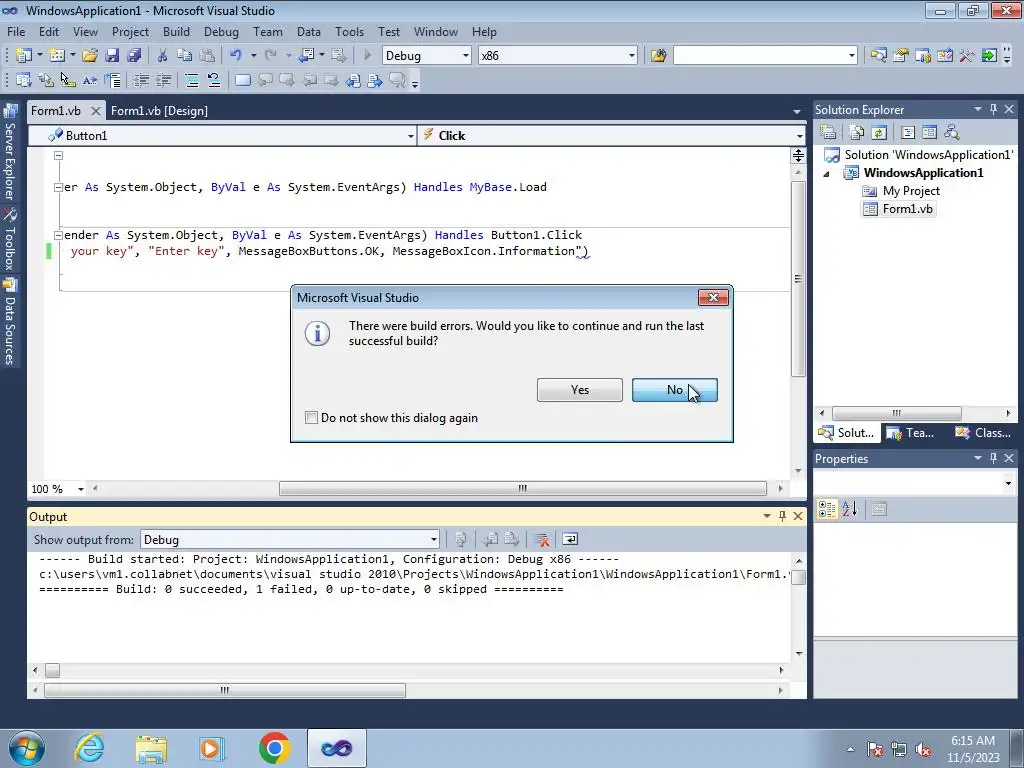Screen dimensions: 1024x768
Task: Collapse the WindowsApplication1 project node
Action: (x=826, y=173)
